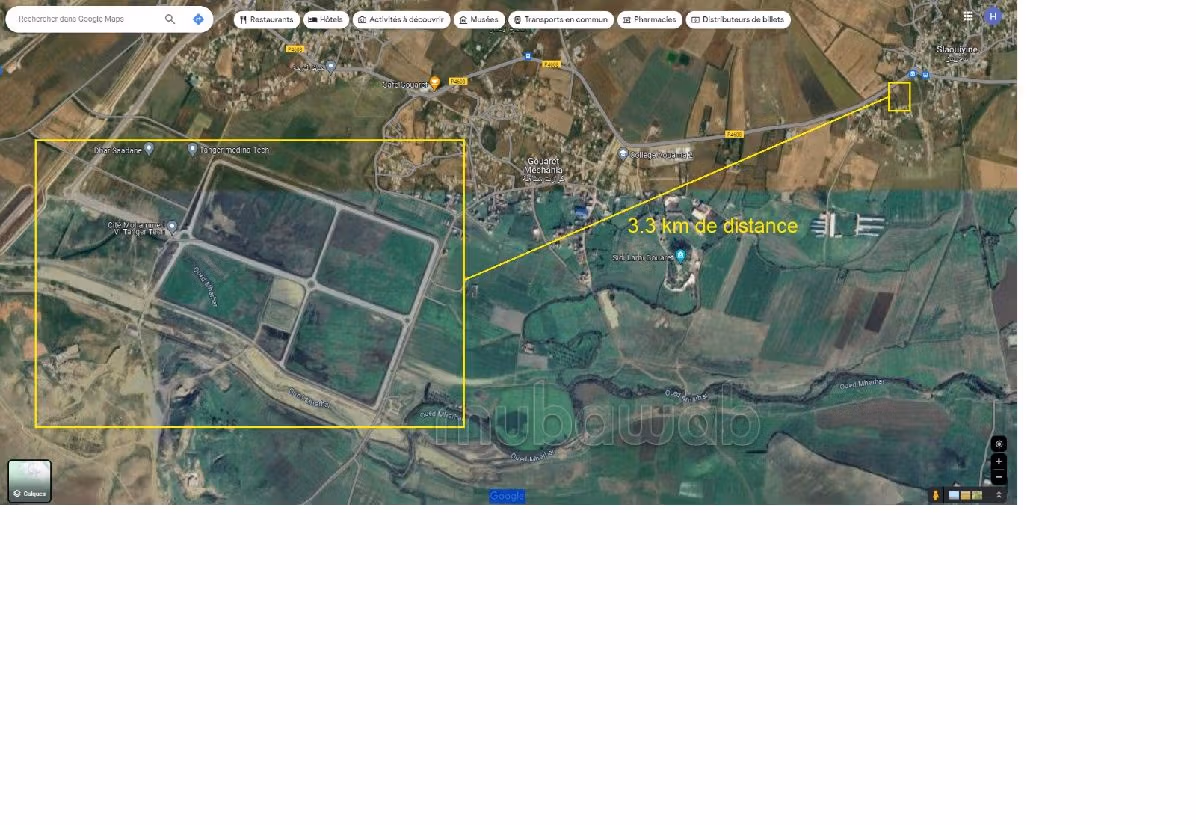Select the Musées category chip
Viewport: 1196px width, 825px height.
coord(478,19)
